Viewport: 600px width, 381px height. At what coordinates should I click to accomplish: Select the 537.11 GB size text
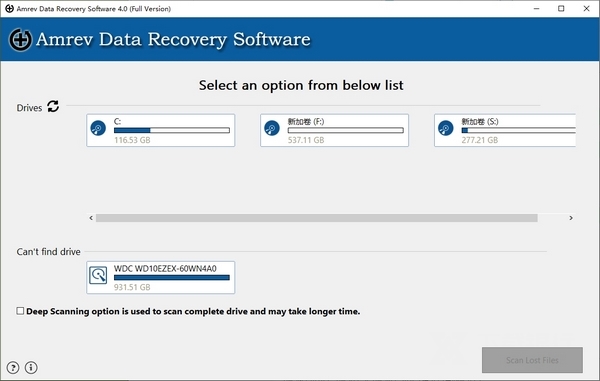(x=306, y=140)
